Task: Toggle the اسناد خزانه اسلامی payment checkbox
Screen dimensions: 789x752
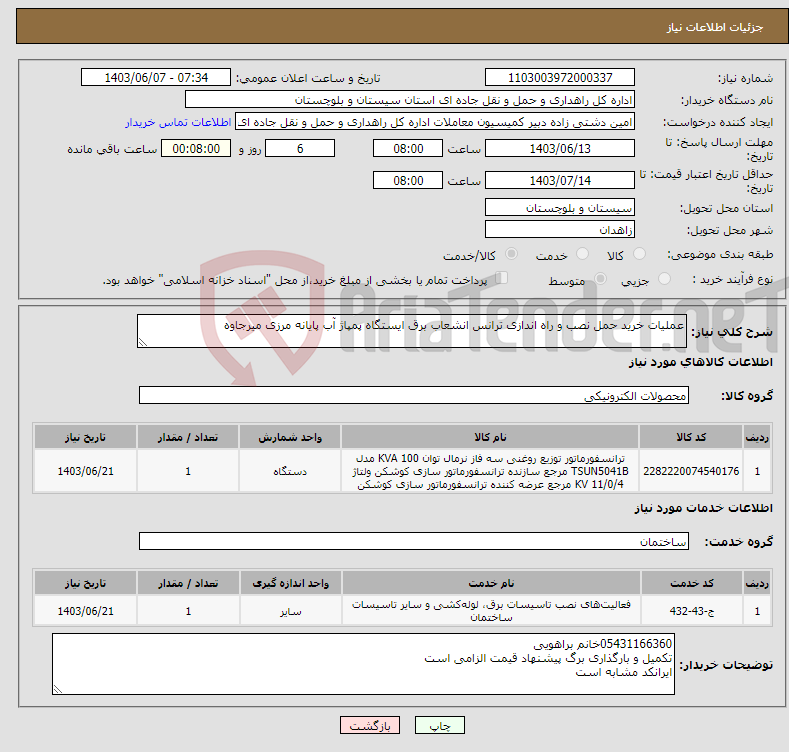Action: [x=501, y=278]
